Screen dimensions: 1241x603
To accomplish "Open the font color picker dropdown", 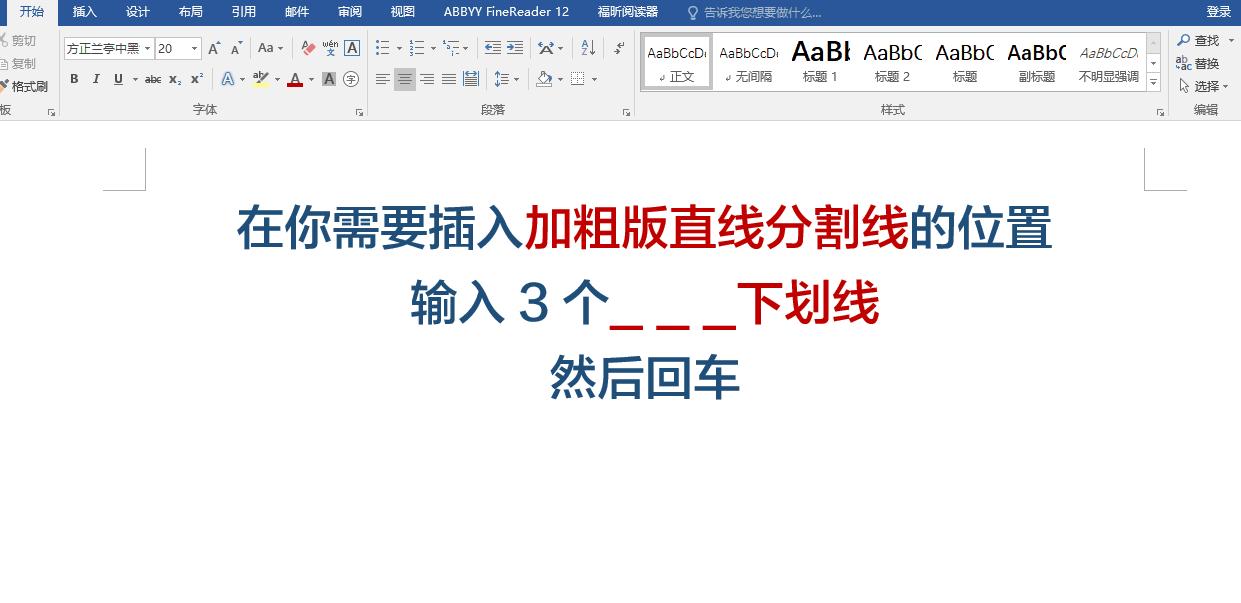I will (310, 78).
